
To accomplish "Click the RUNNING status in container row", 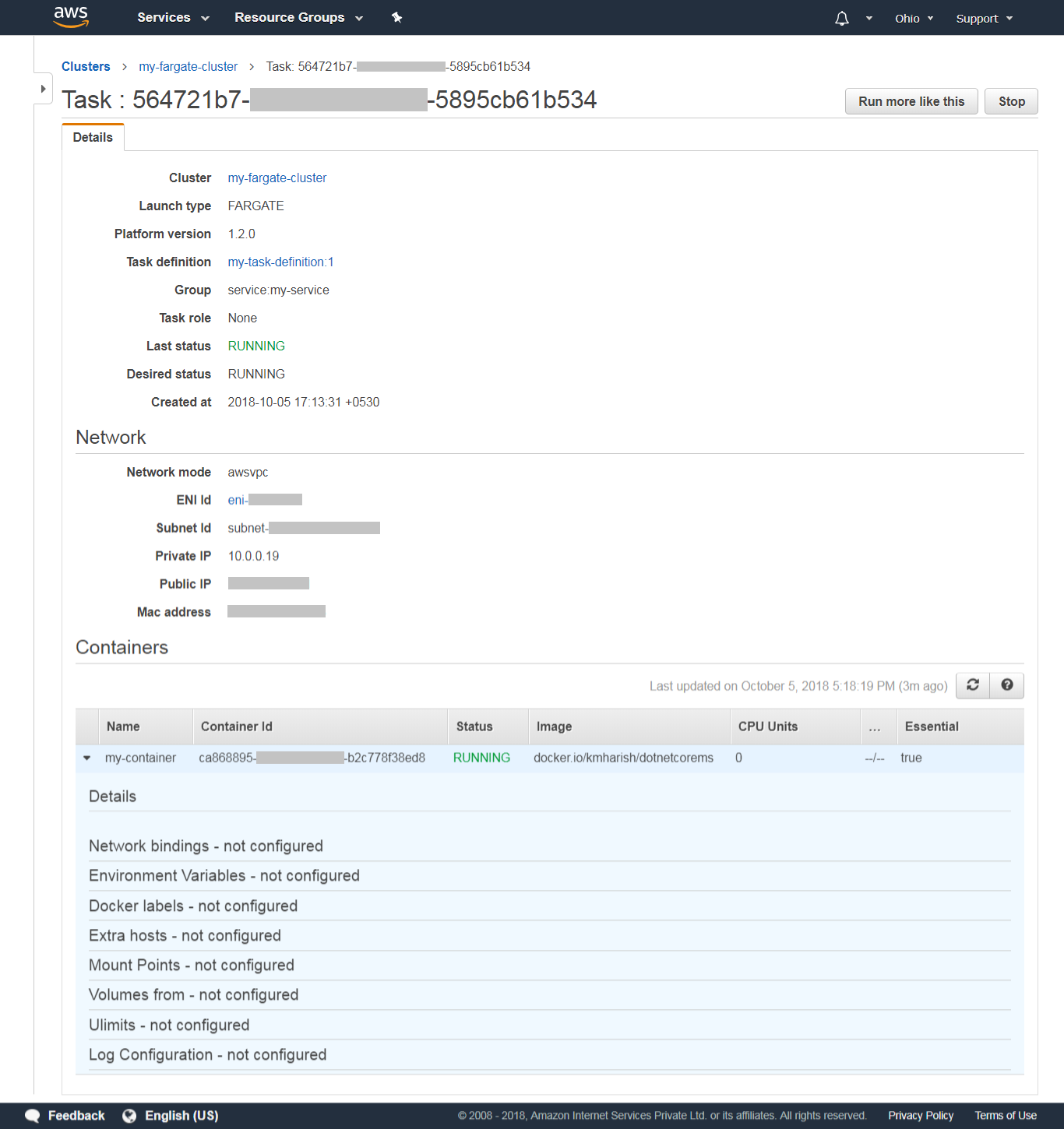I will tap(481, 758).
